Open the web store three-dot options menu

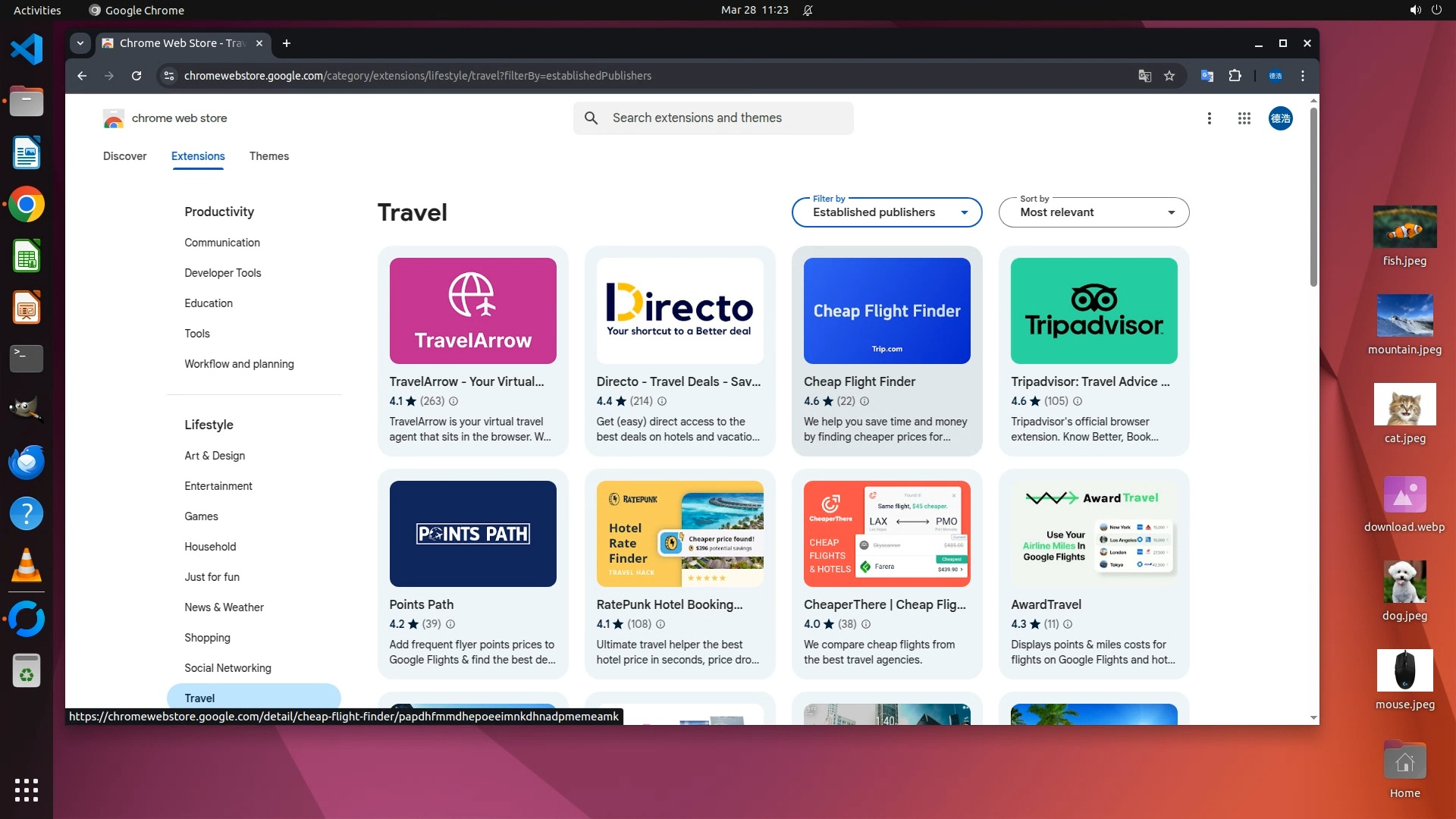[1209, 118]
